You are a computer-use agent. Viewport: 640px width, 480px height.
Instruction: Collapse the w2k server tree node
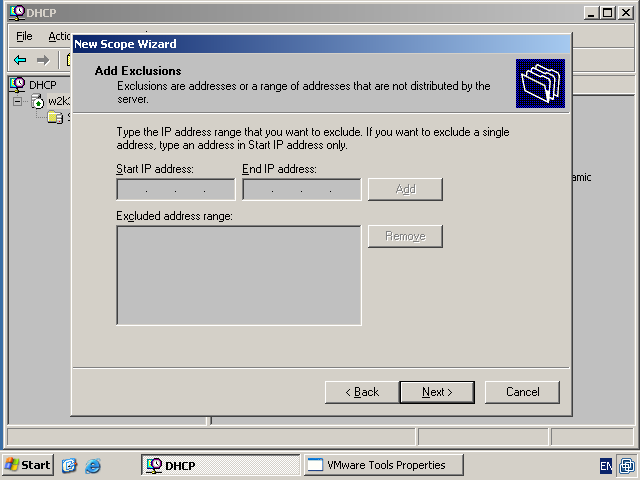[18, 102]
